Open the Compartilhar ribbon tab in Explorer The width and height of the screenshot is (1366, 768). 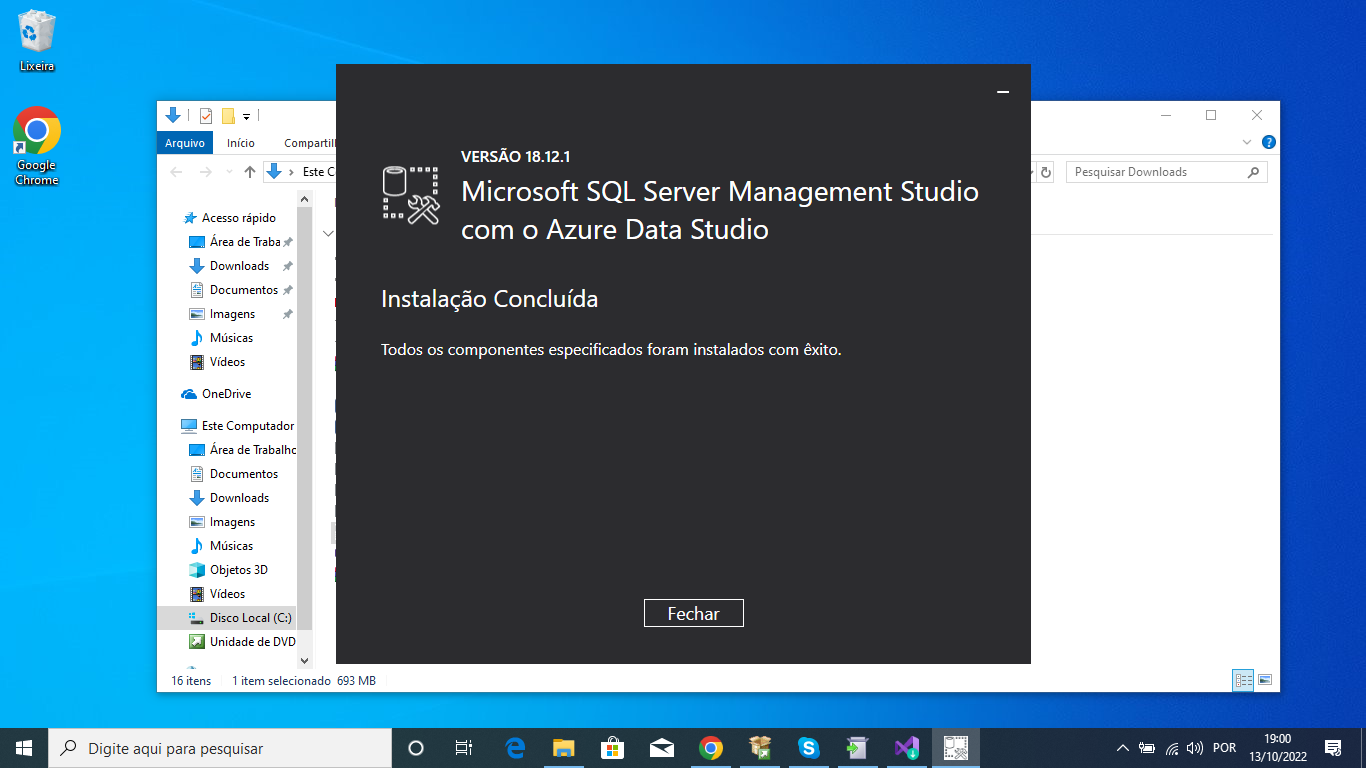[309, 143]
